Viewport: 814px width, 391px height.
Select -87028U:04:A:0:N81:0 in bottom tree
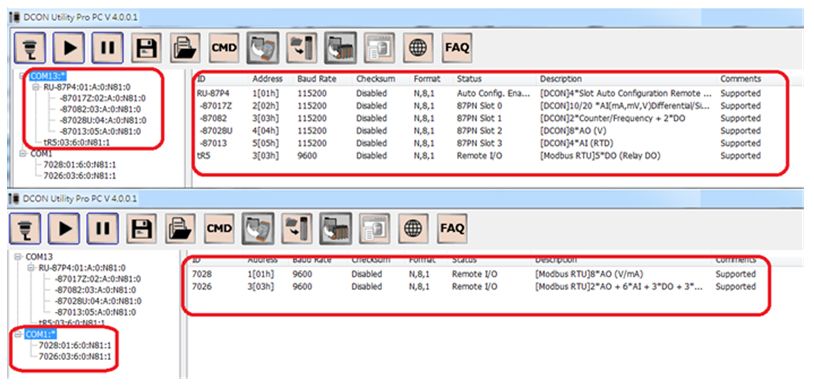[x=98, y=301]
